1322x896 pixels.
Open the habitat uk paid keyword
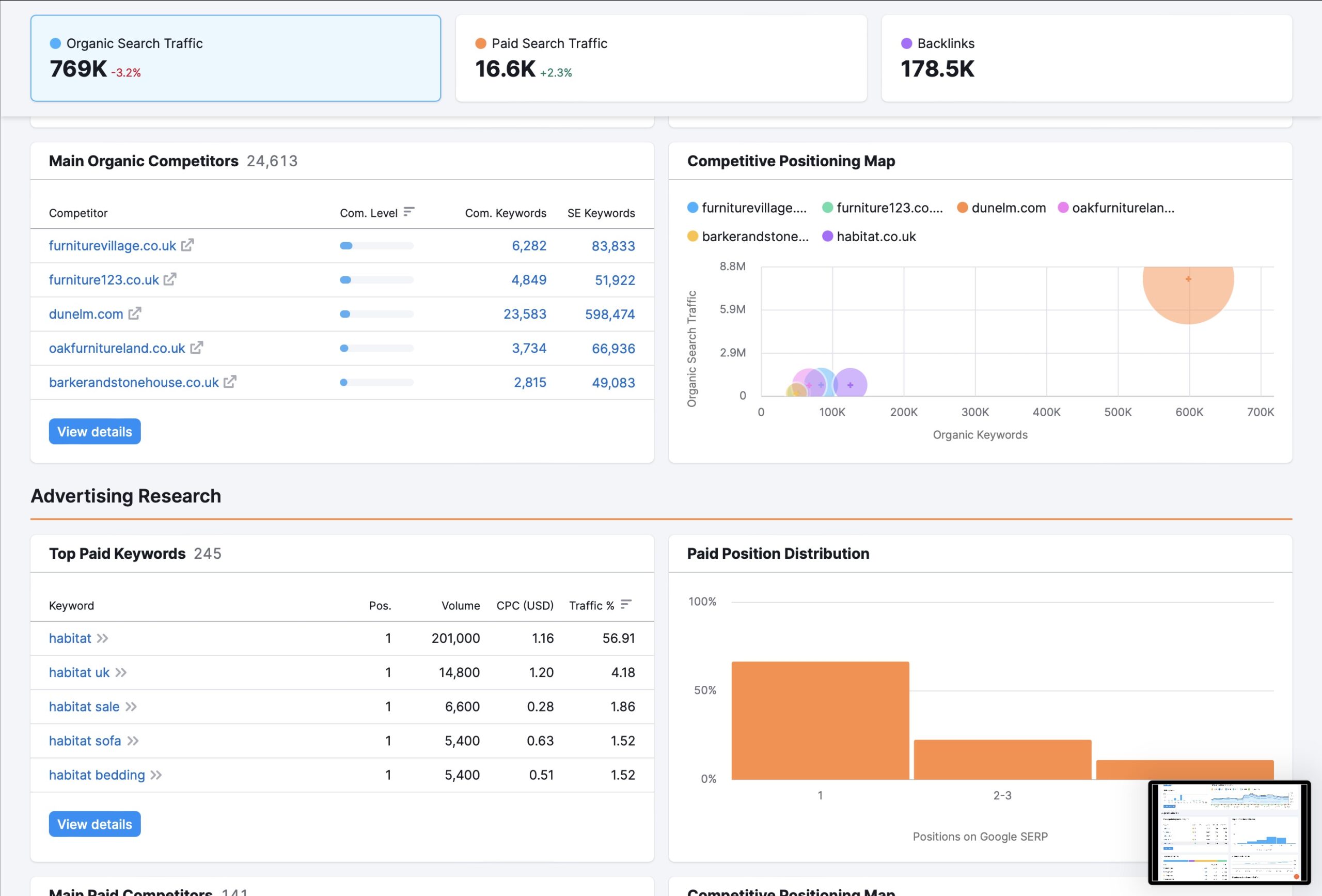(x=79, y=672)
